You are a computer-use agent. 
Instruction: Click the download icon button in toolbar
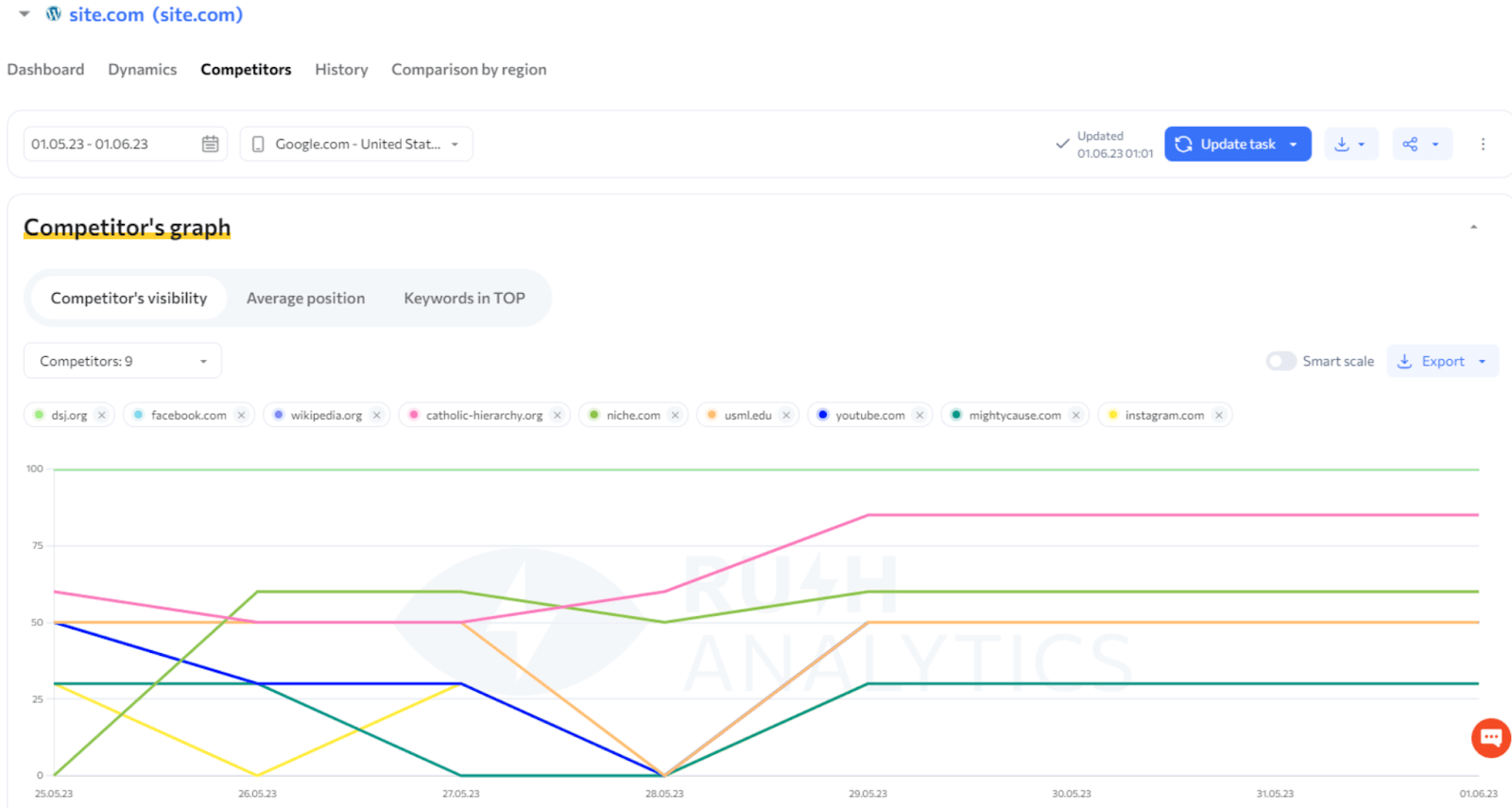(x=1342, y=144)
